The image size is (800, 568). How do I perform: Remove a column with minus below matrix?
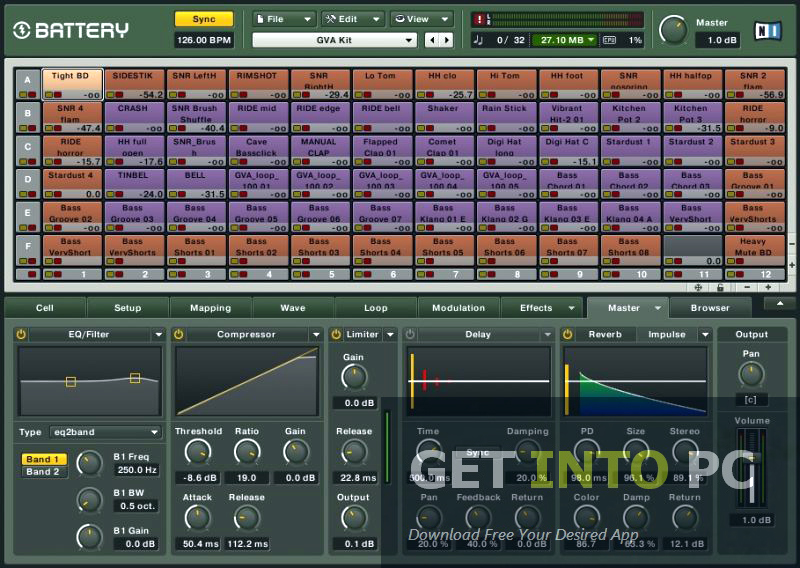[747, 287]
